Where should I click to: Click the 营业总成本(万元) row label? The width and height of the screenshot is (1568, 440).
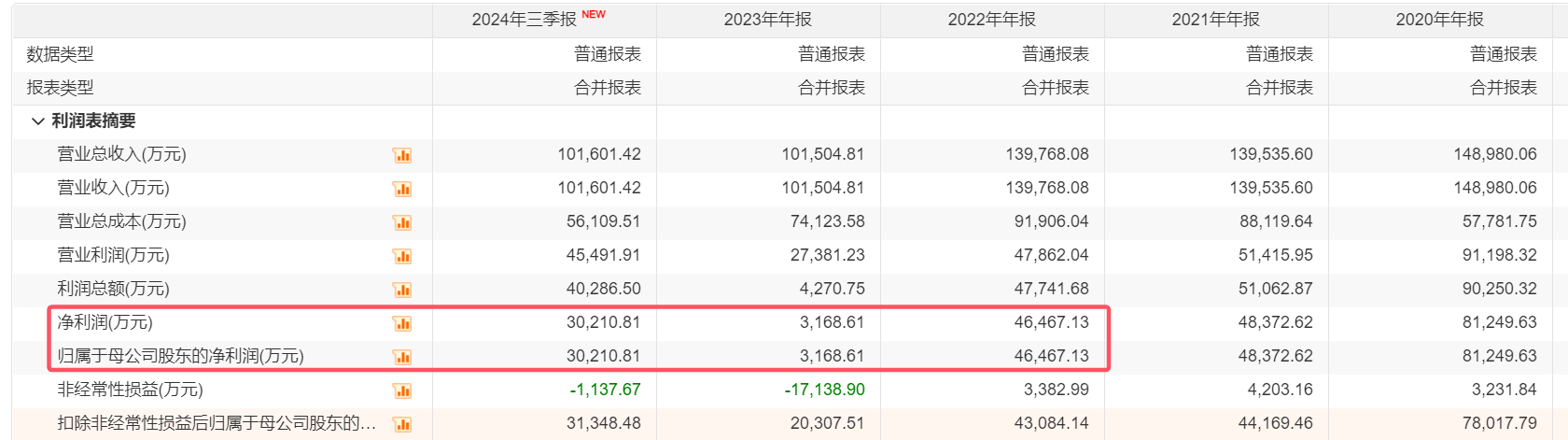pyautogui.click(x=122, y=221)
